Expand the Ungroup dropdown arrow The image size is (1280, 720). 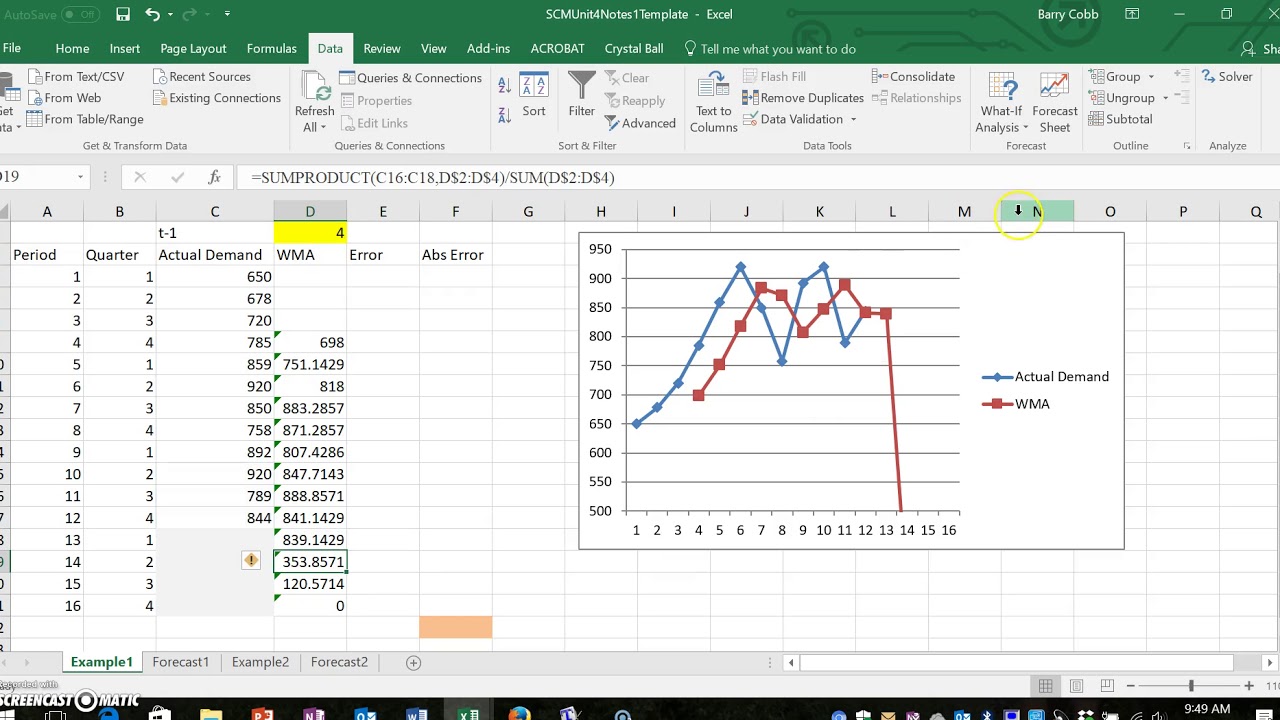[1165, 98]
